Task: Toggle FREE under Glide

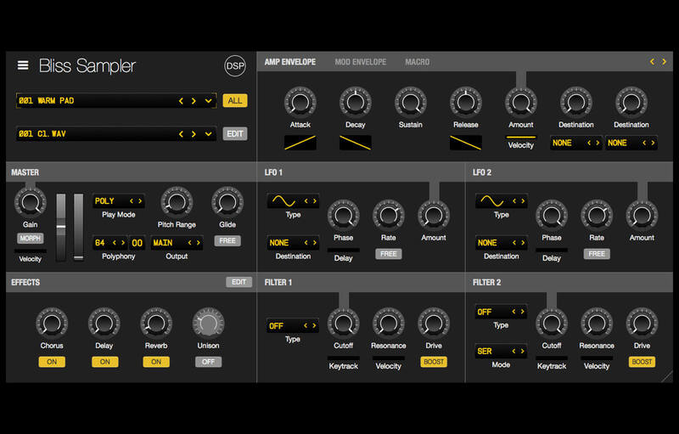Action: 227,241
